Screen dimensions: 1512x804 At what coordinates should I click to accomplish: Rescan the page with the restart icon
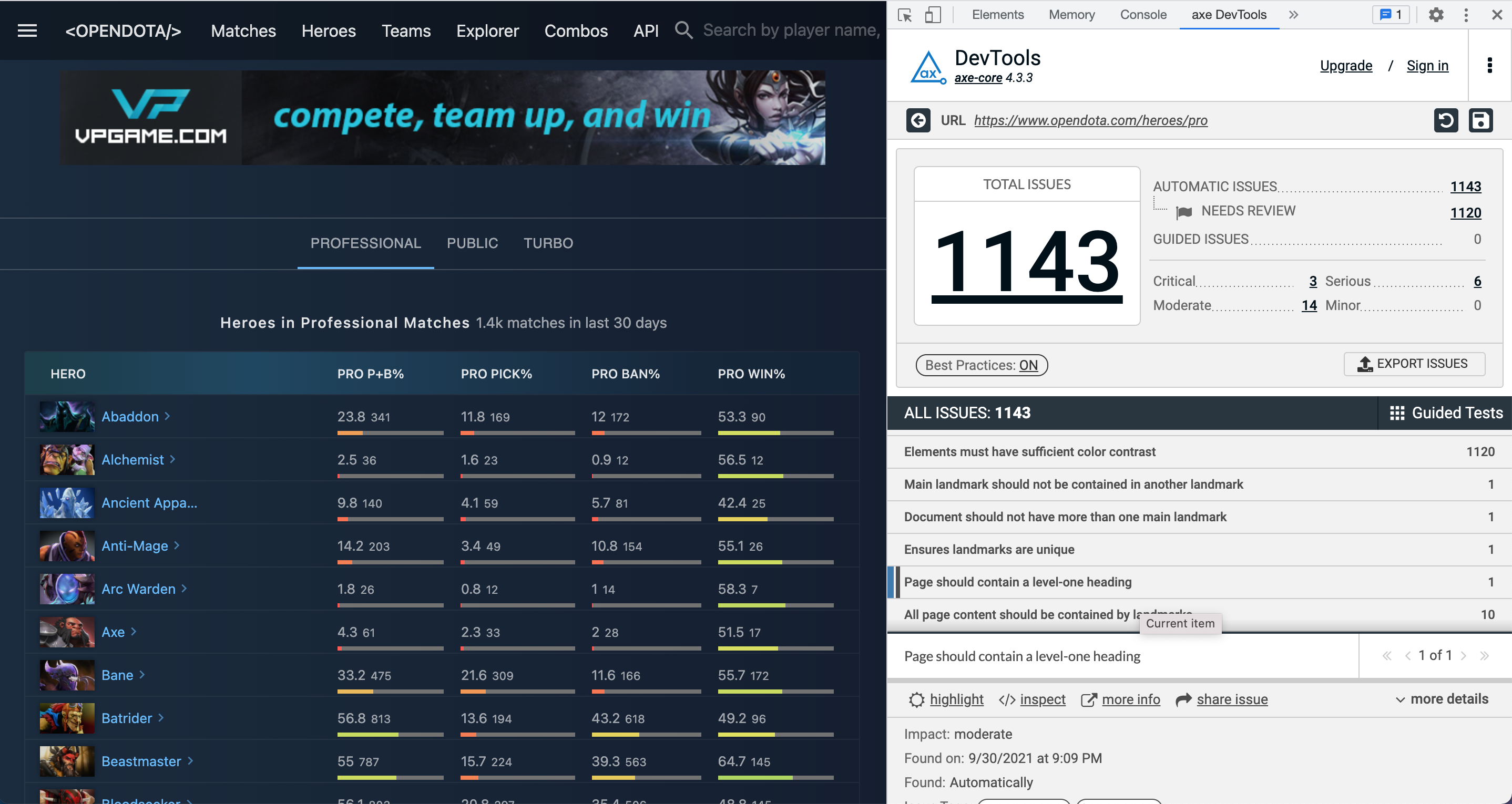pos(1446,120)
